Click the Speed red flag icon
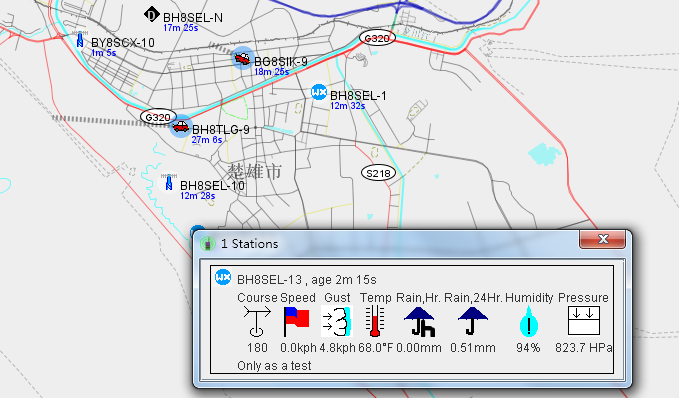This screenshot has width=679, height=398. tap(296, 321)
